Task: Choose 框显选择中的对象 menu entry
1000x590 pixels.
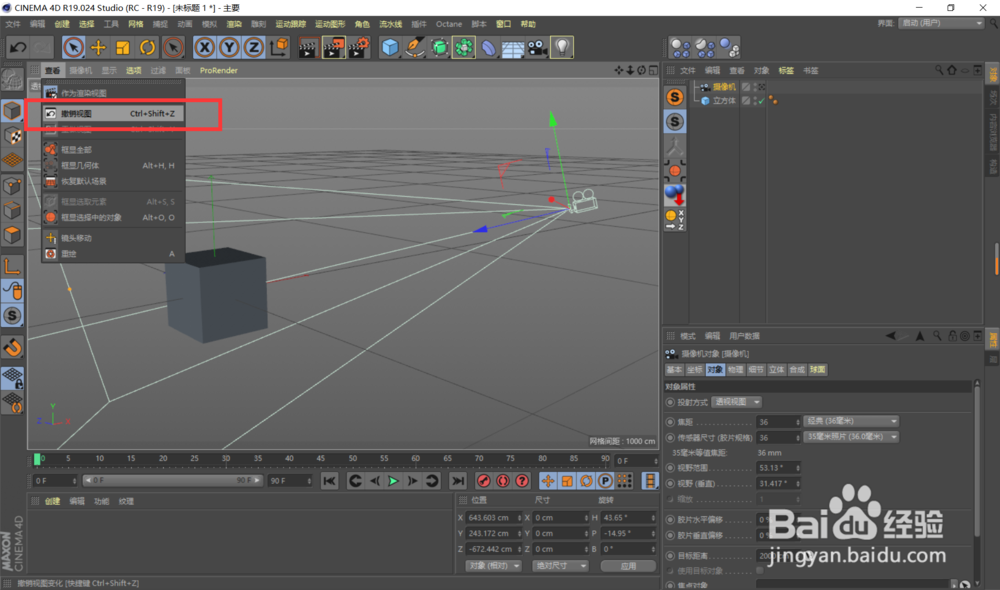Action: [113, 218]
